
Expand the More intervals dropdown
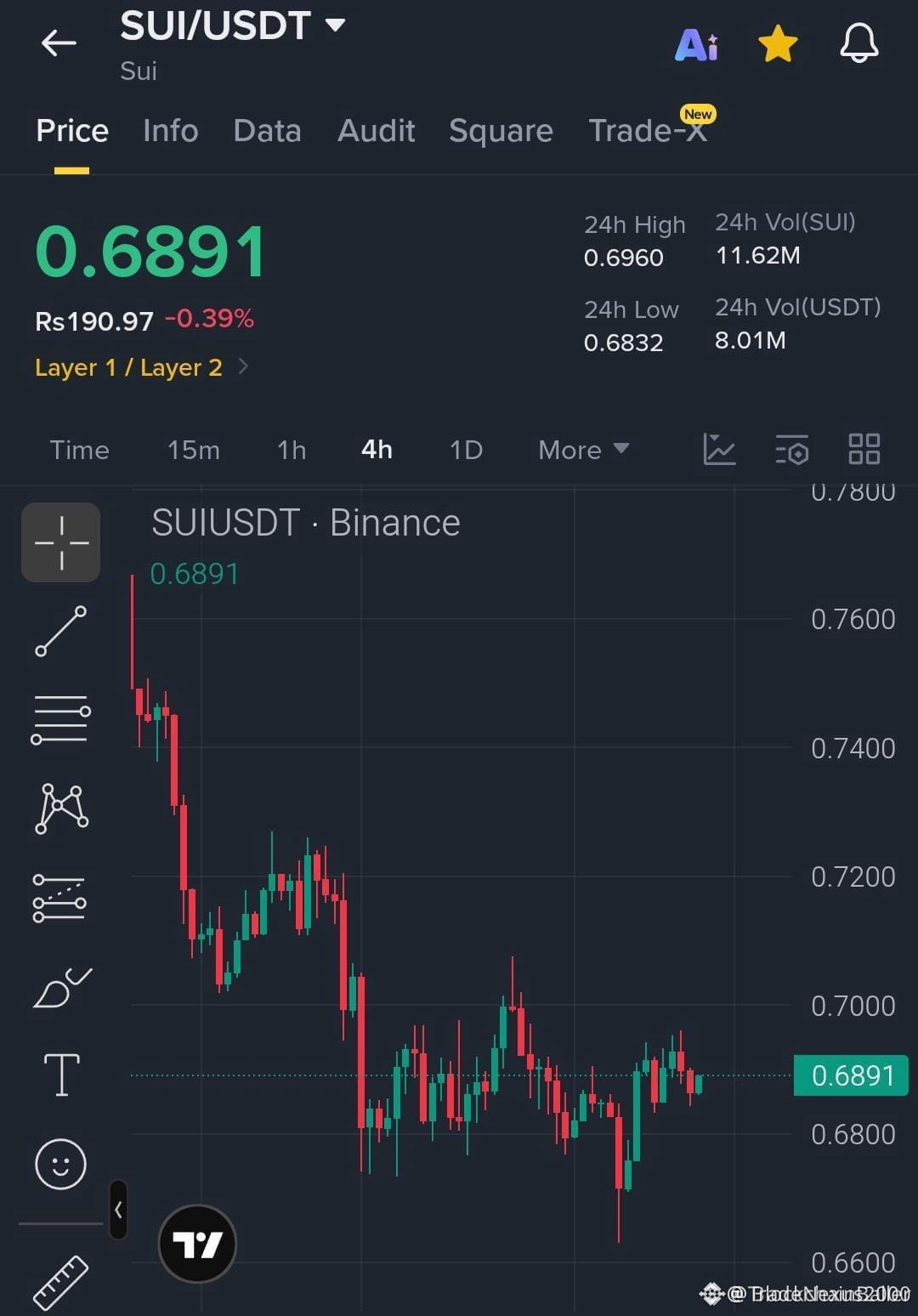point(583,450)
